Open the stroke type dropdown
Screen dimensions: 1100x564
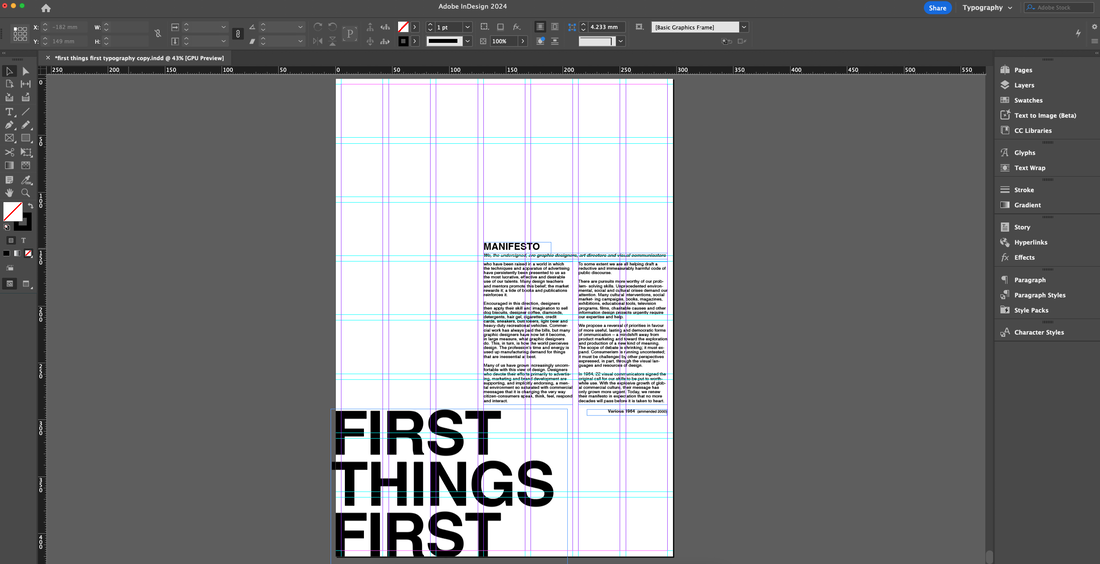pyautogui.click(x=467, y=41)
